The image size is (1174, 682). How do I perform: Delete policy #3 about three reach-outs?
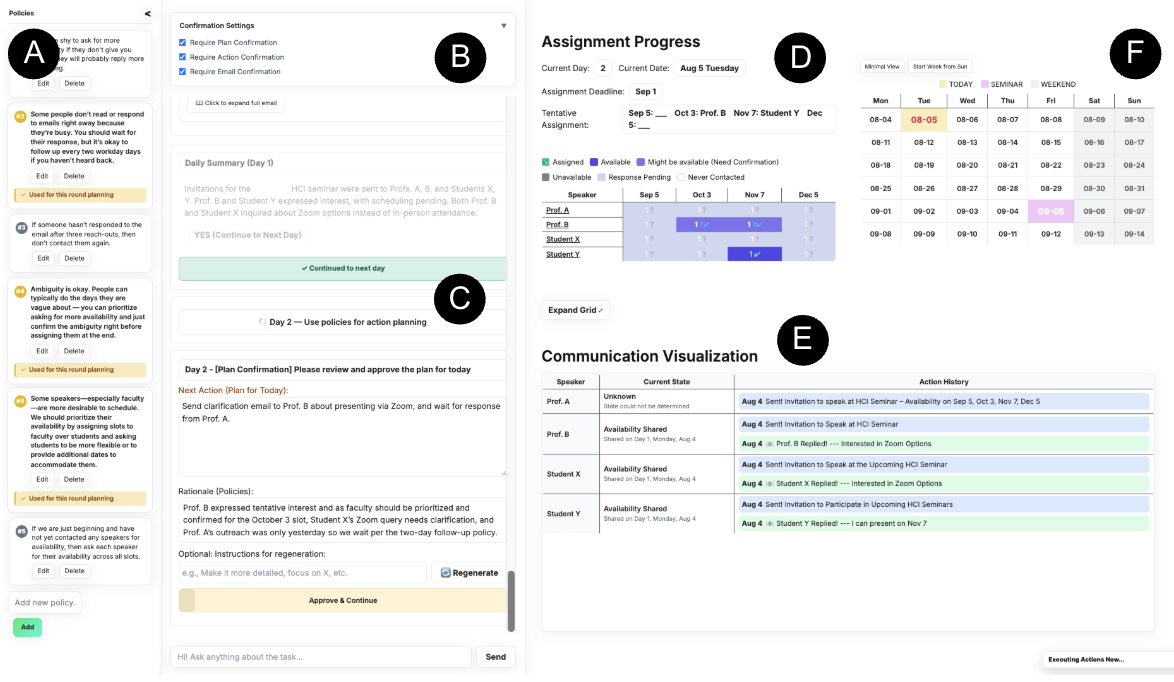click(x=74, y=258)
